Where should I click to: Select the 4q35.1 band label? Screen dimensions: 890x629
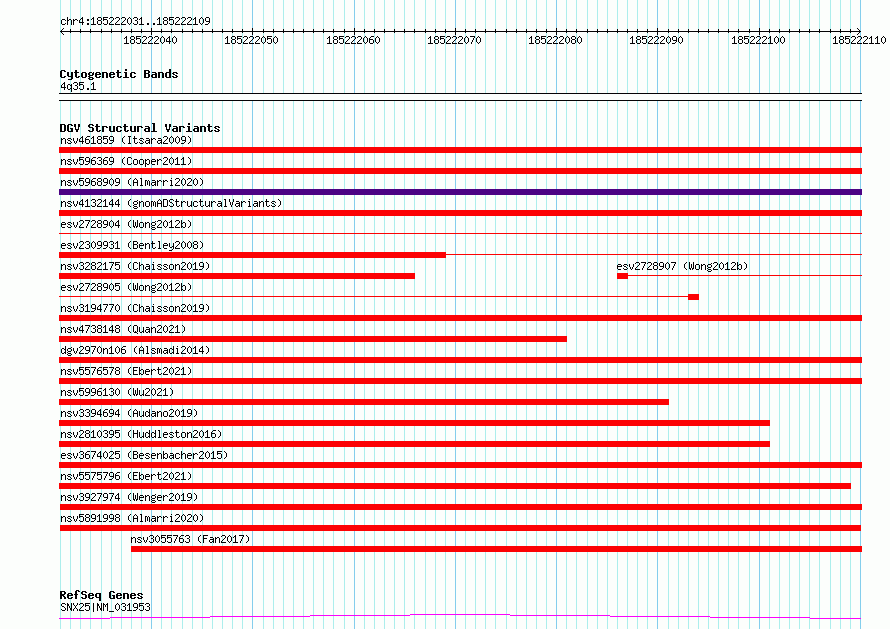[x=78, y=86]
